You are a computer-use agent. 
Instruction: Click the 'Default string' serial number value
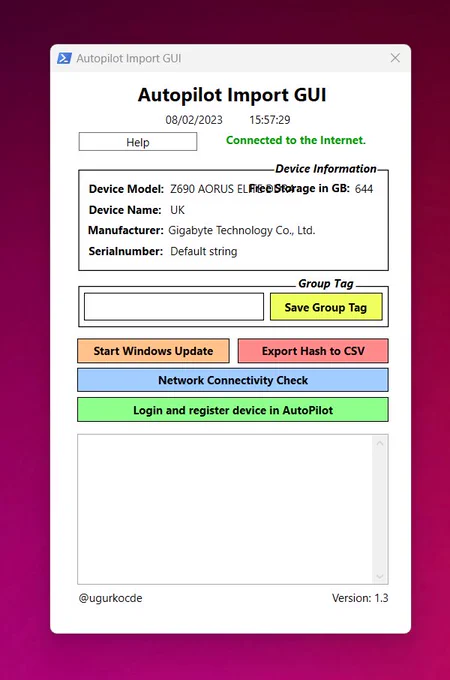[203, 252]
